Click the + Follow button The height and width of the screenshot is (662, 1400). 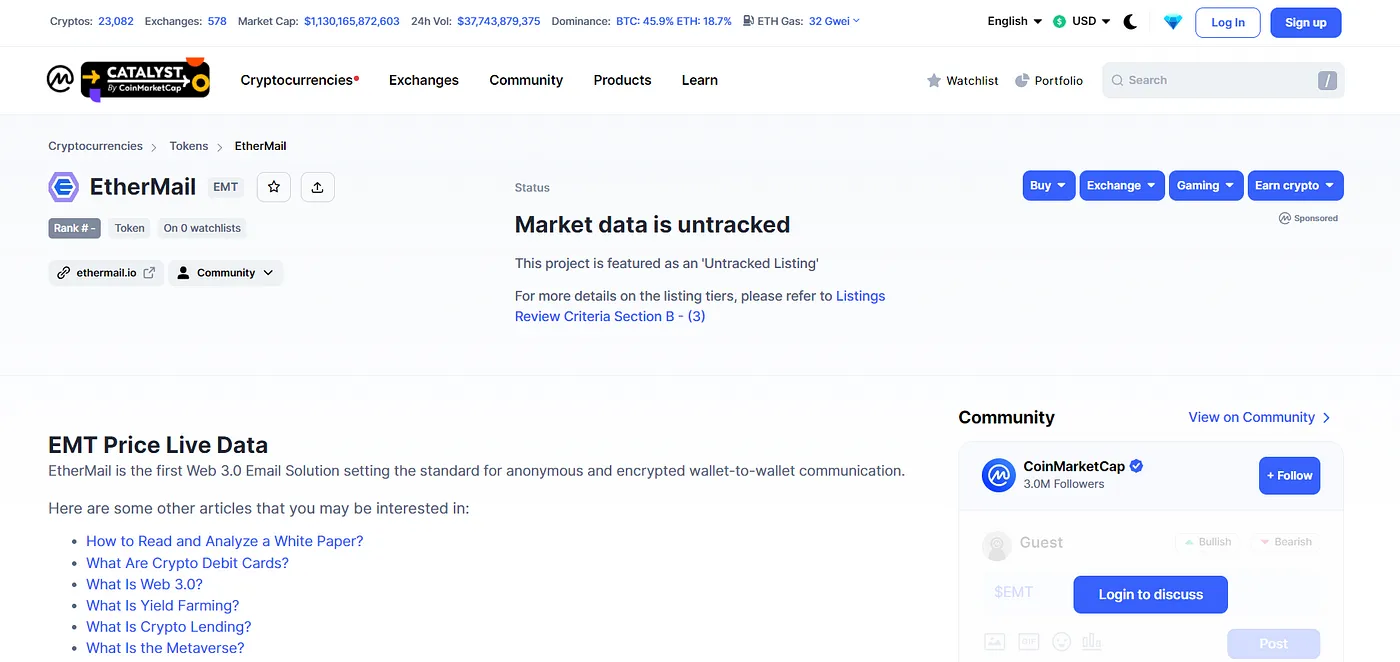click(1289, 476)
